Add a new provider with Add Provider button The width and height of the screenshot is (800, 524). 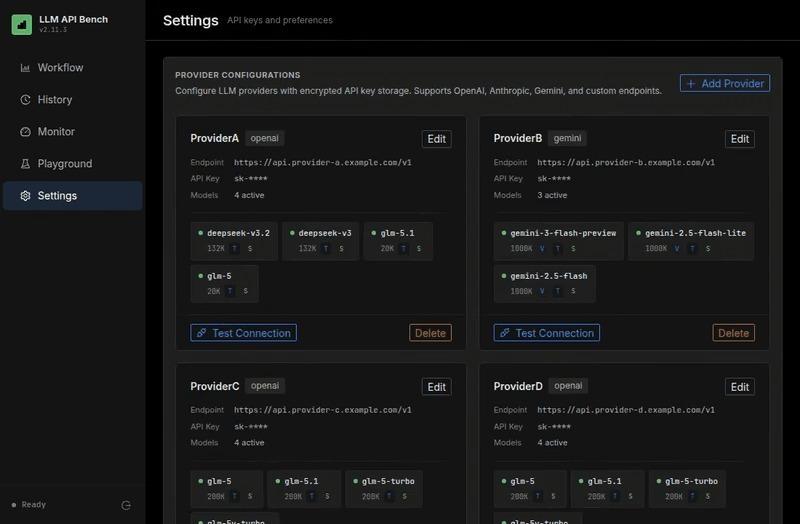[x=724, y=83]
